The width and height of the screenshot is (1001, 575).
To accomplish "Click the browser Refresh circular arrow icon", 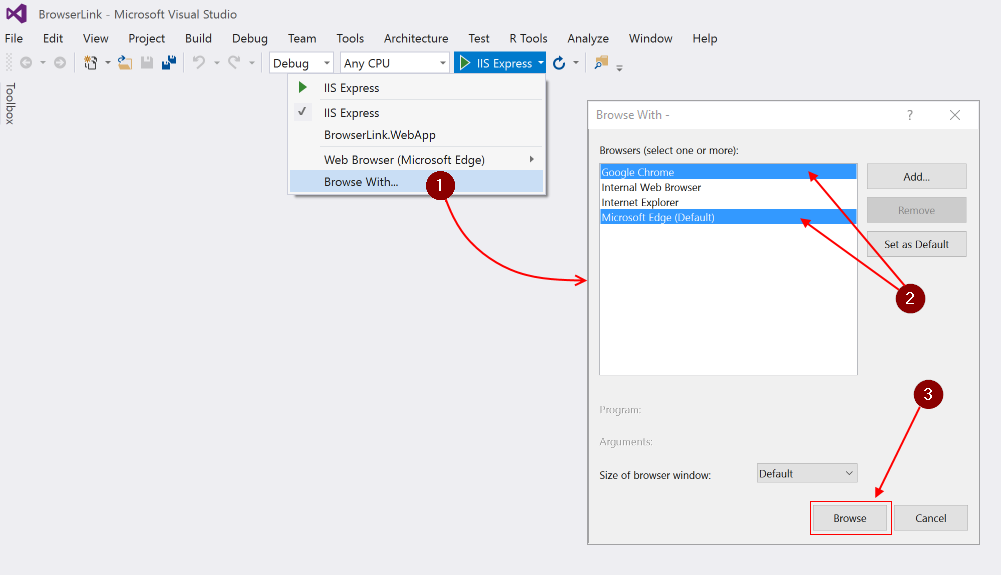I will coord(559,63).
